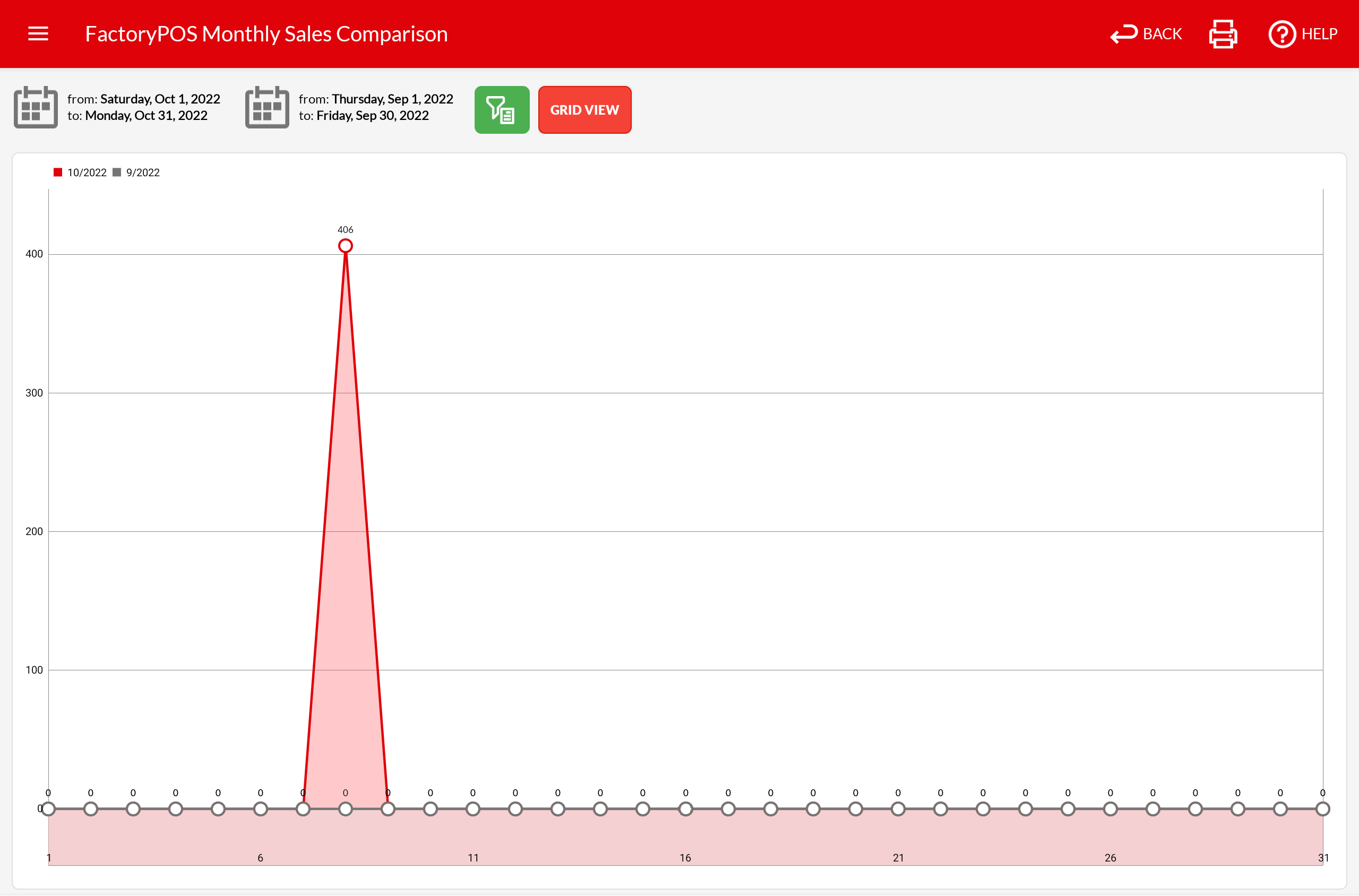Click the HELP text link
Image resolution: width=1359 pixels, height=896 pixels.
point(1319,35)
